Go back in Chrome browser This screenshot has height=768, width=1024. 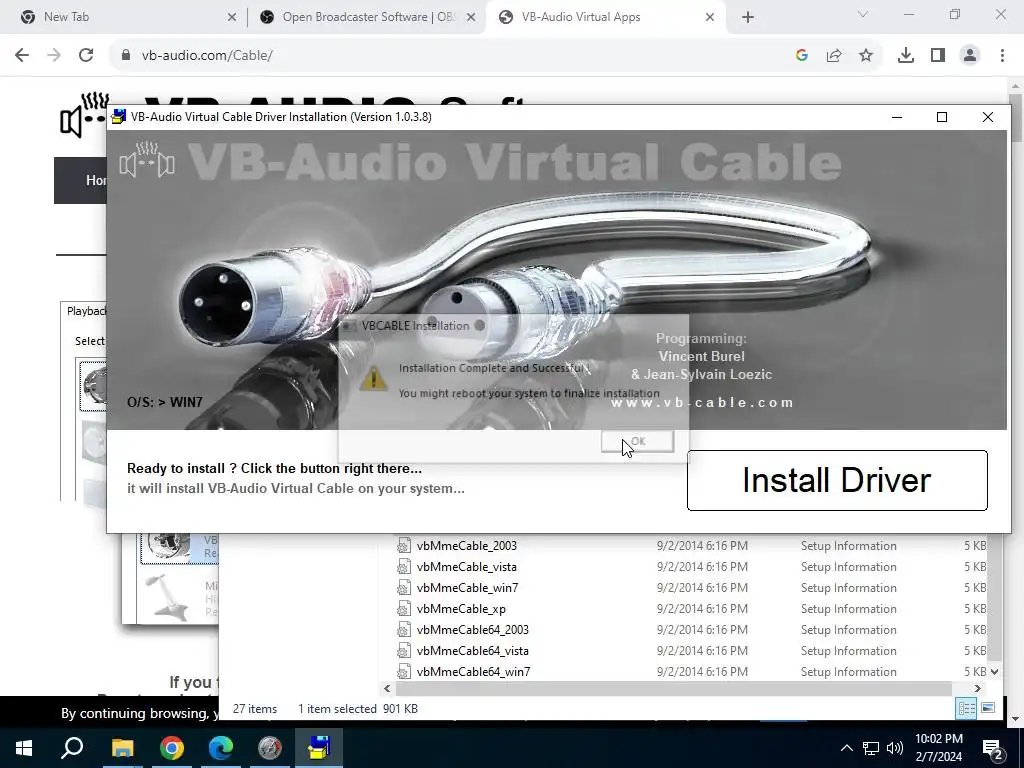pos(22,55)
